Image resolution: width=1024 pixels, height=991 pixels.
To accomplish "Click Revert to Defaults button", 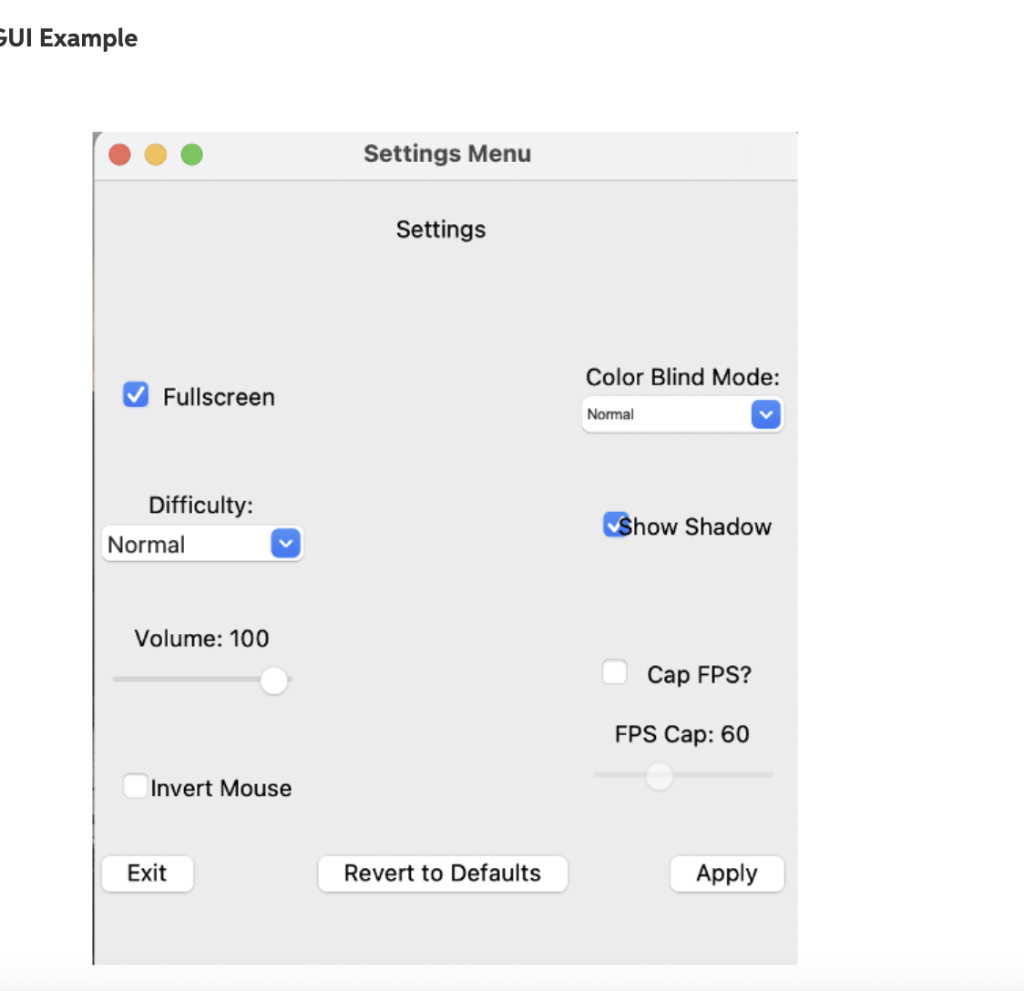I will 442,873.
